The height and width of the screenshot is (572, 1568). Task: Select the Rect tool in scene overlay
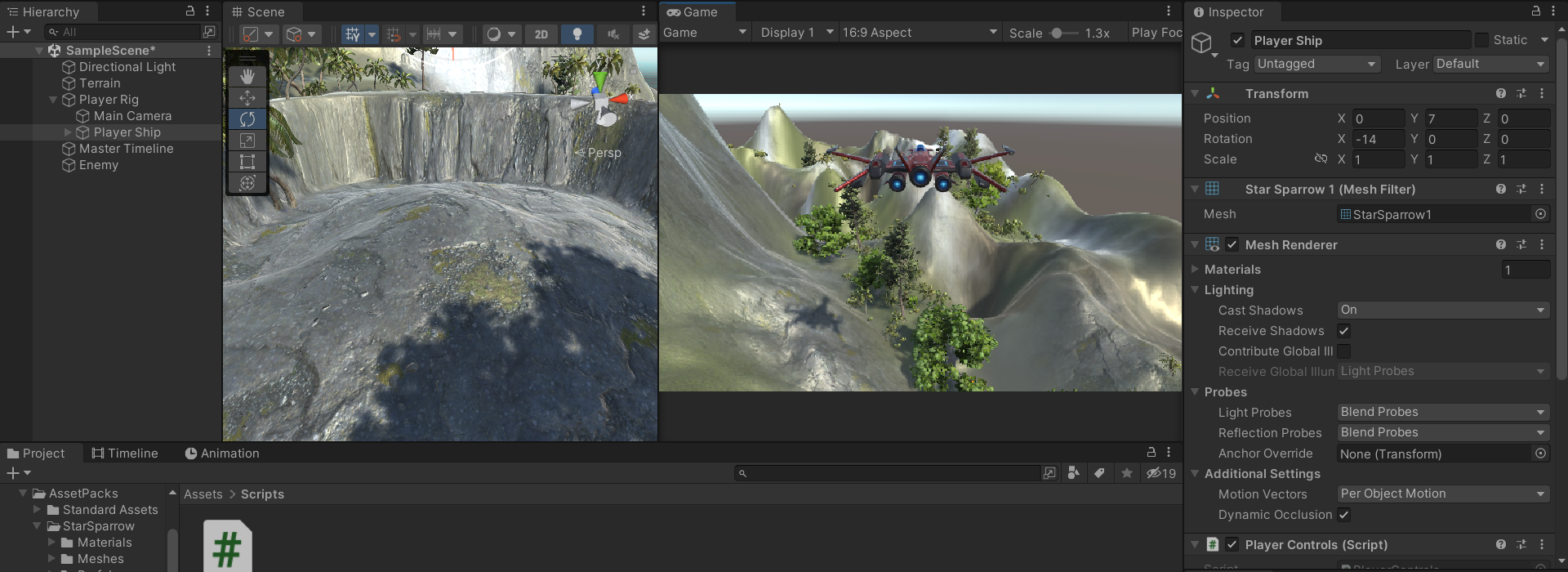pos(247,162)
